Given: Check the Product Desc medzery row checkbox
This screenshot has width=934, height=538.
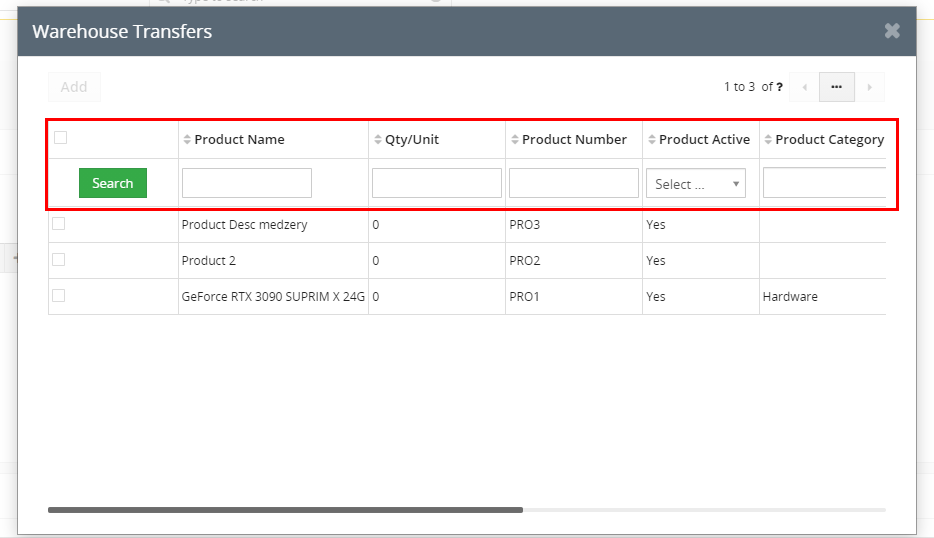Looking at the screenshot, I should [x=59, y=224].
